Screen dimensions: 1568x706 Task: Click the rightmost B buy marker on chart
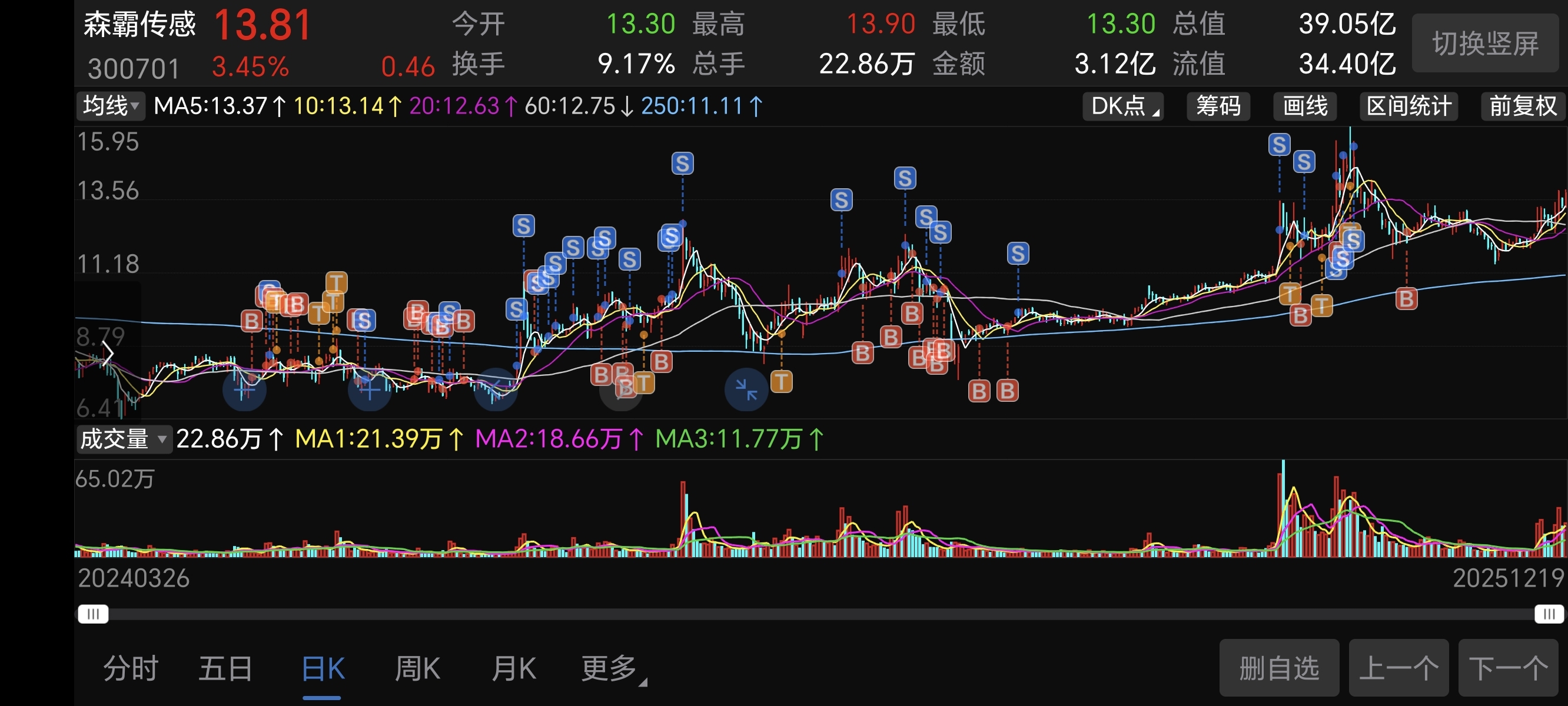click(x=1406, y=299)
